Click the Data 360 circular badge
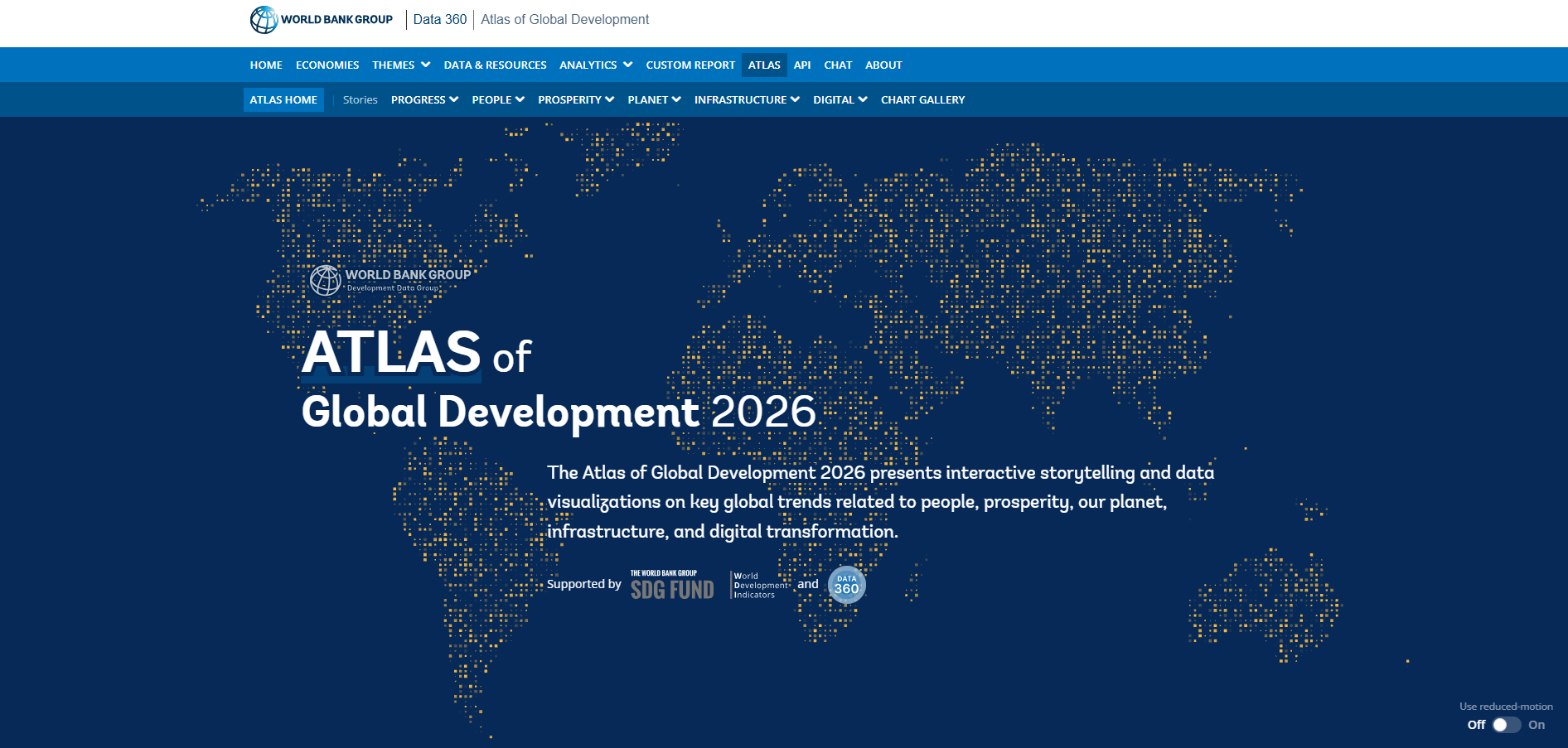 [x=846, y=585]
